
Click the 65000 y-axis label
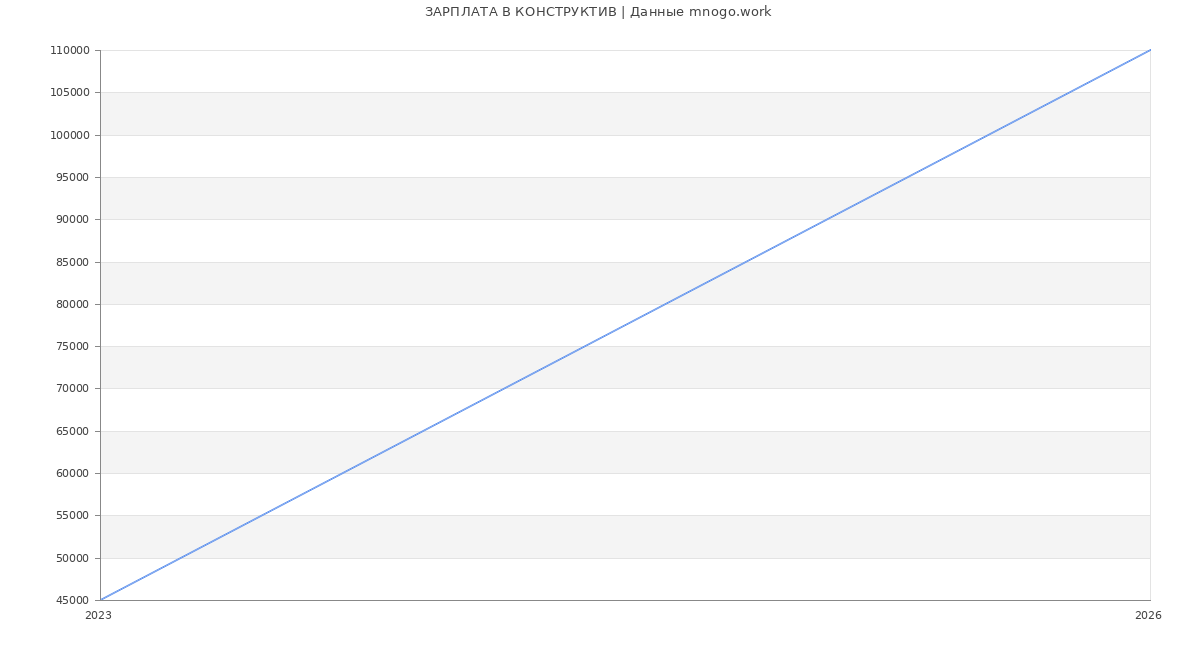[72, 431]
